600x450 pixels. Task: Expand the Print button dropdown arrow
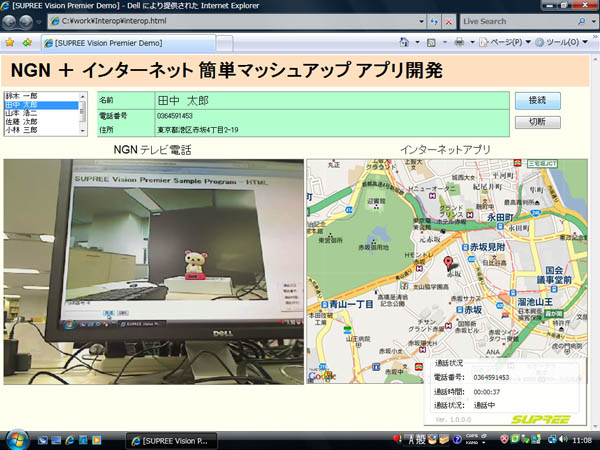[472, 42]
